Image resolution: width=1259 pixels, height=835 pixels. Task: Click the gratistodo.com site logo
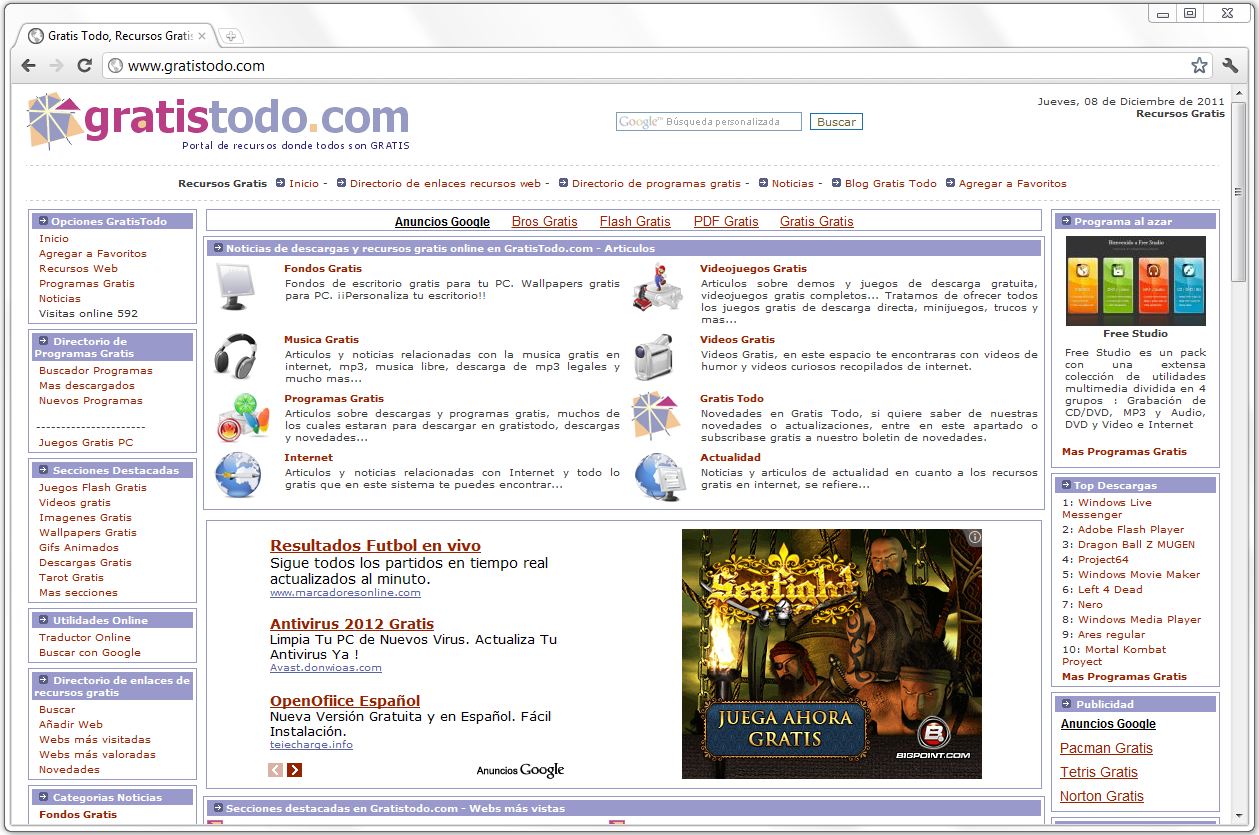(x=218, y=120)
